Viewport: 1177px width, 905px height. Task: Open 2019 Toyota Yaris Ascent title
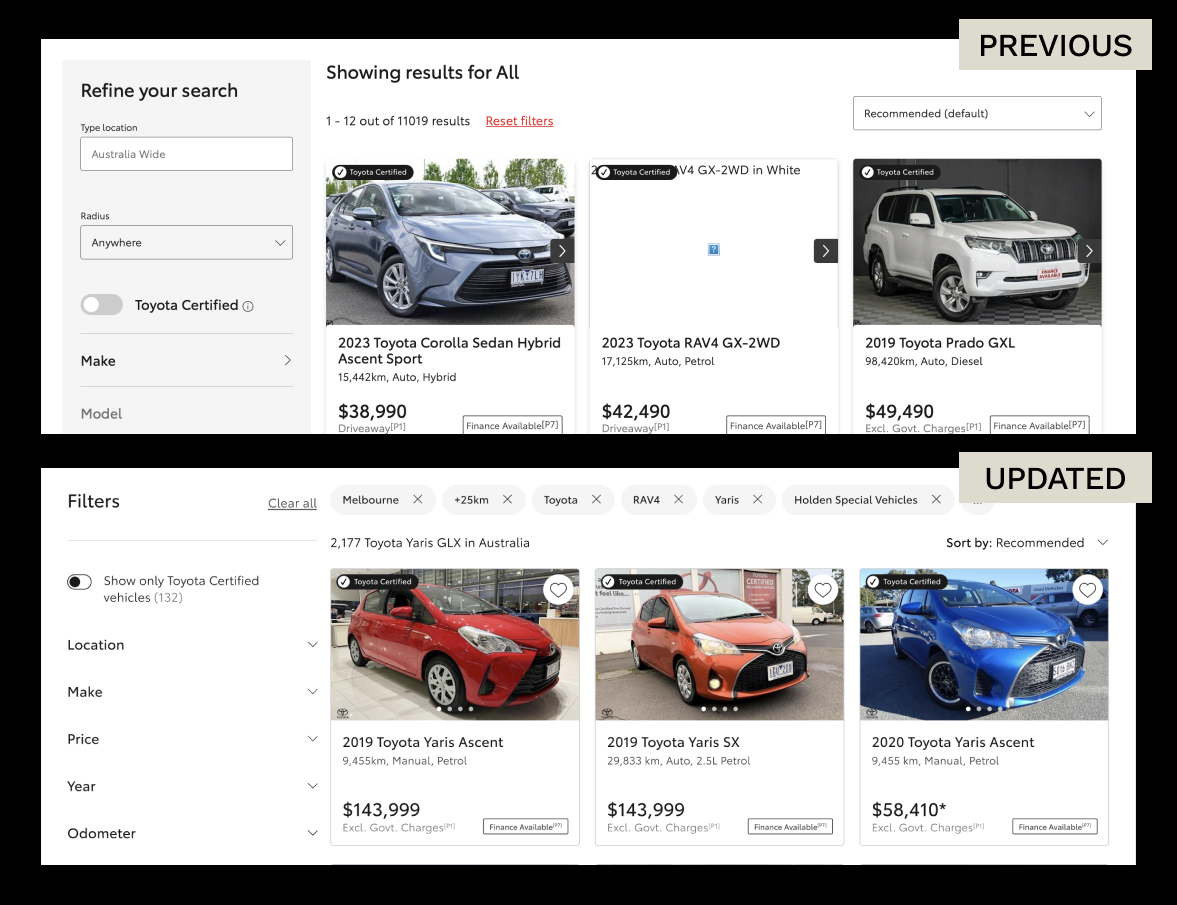point(423,742)
